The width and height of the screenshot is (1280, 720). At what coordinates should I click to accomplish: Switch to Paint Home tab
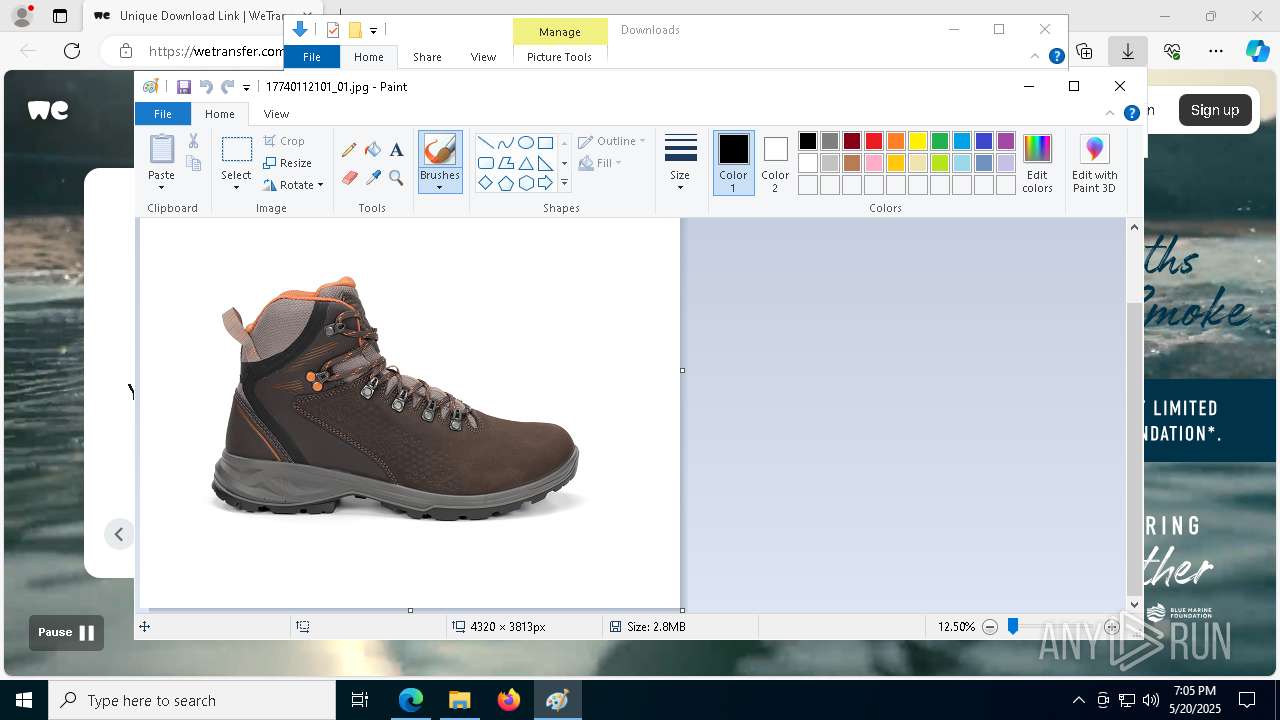point(220,114)
